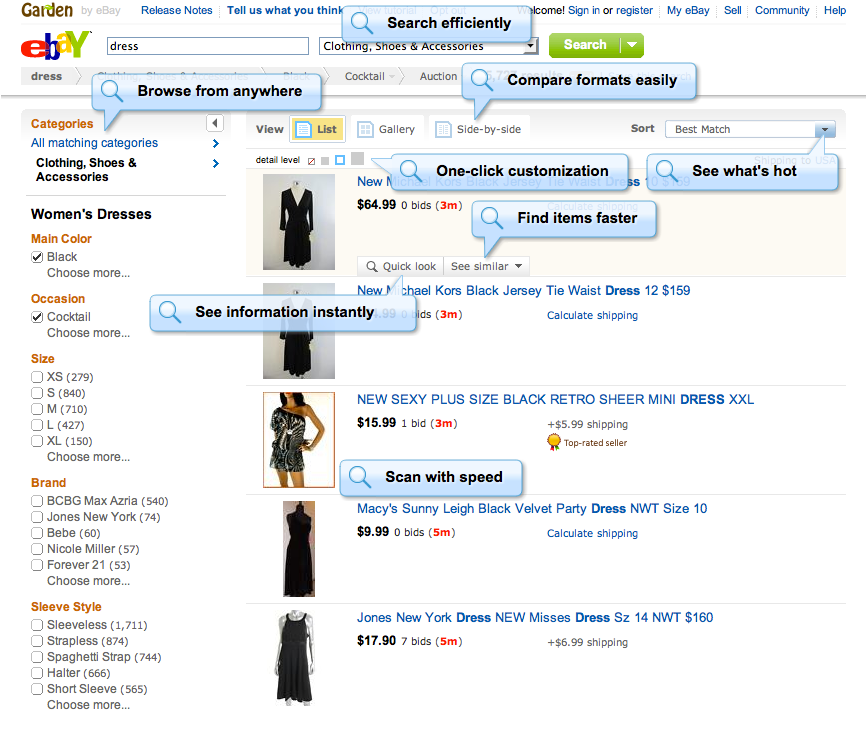Select the Side-by-side view icon

[x=443, y=129]
